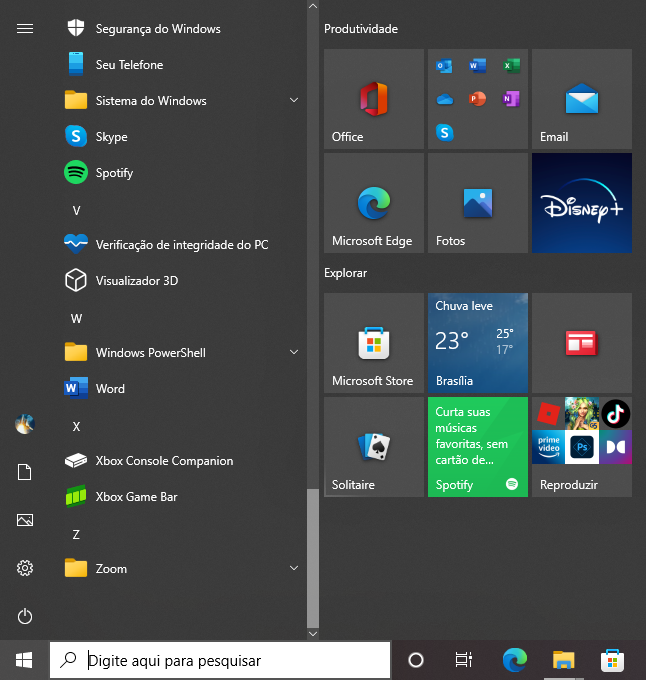Focus the taskbar search box

coord(220,660)
